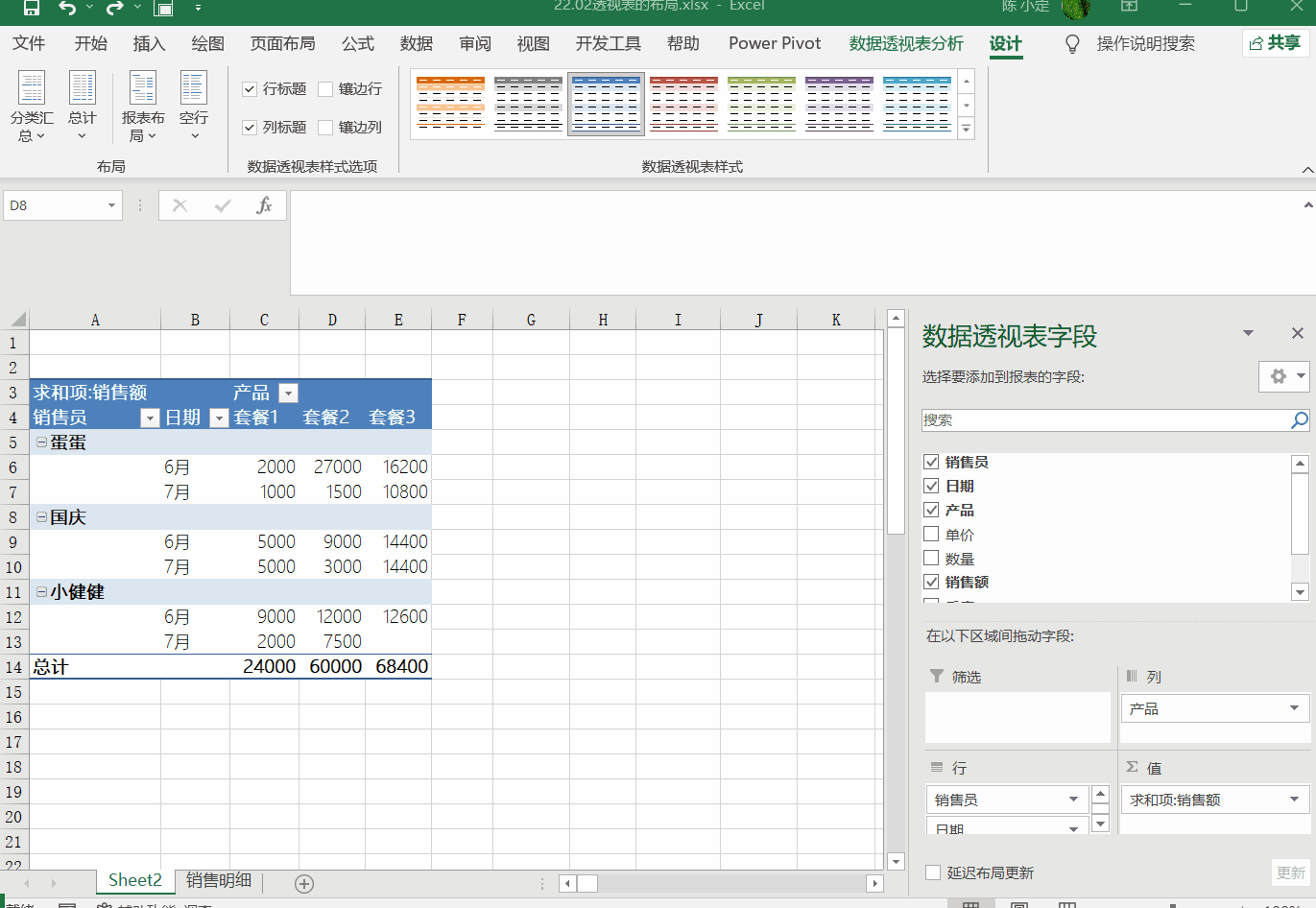
Task: Undo the last action
Action: click(x=67, y=8)
